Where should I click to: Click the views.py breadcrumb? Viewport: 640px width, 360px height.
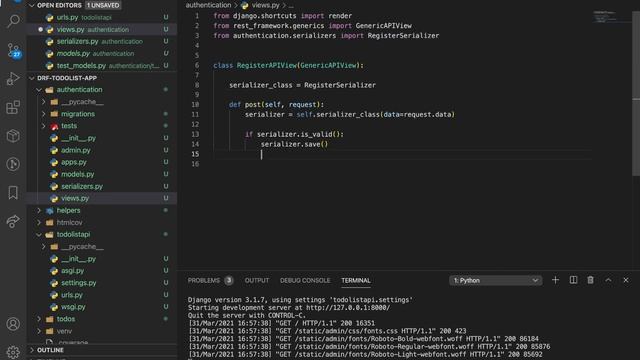(265, 5)
